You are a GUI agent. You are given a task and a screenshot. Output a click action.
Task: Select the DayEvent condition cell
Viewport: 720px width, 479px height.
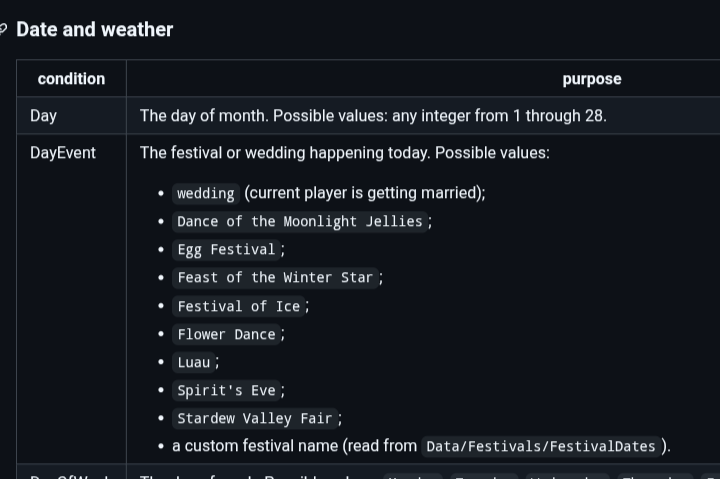coord(63,153)
